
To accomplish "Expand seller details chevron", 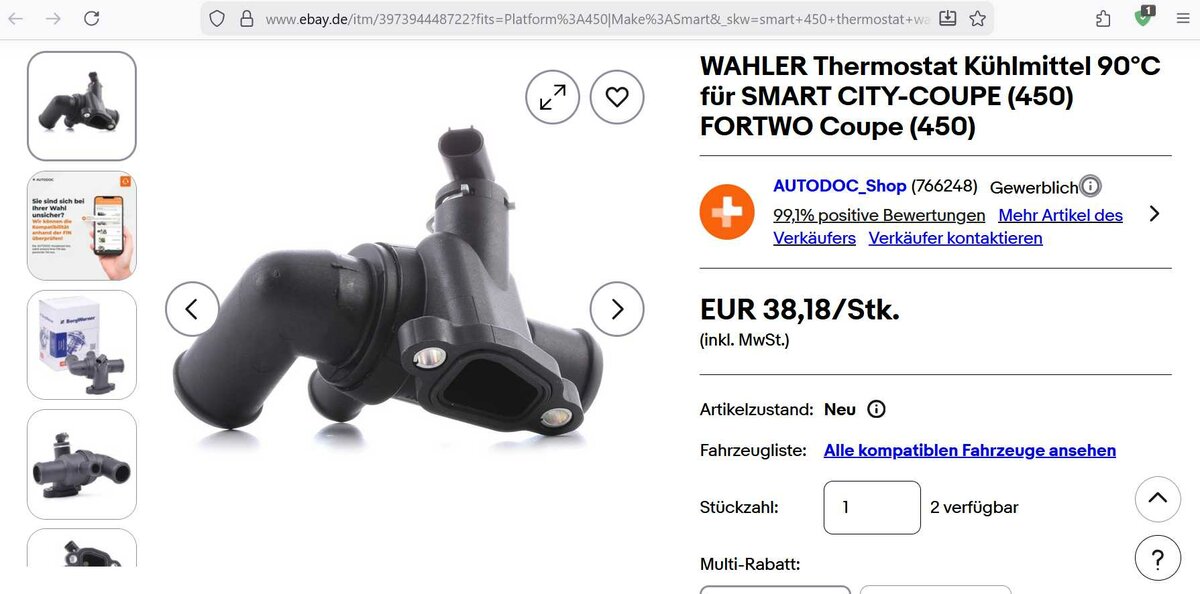I will (x=1154, y=213).
